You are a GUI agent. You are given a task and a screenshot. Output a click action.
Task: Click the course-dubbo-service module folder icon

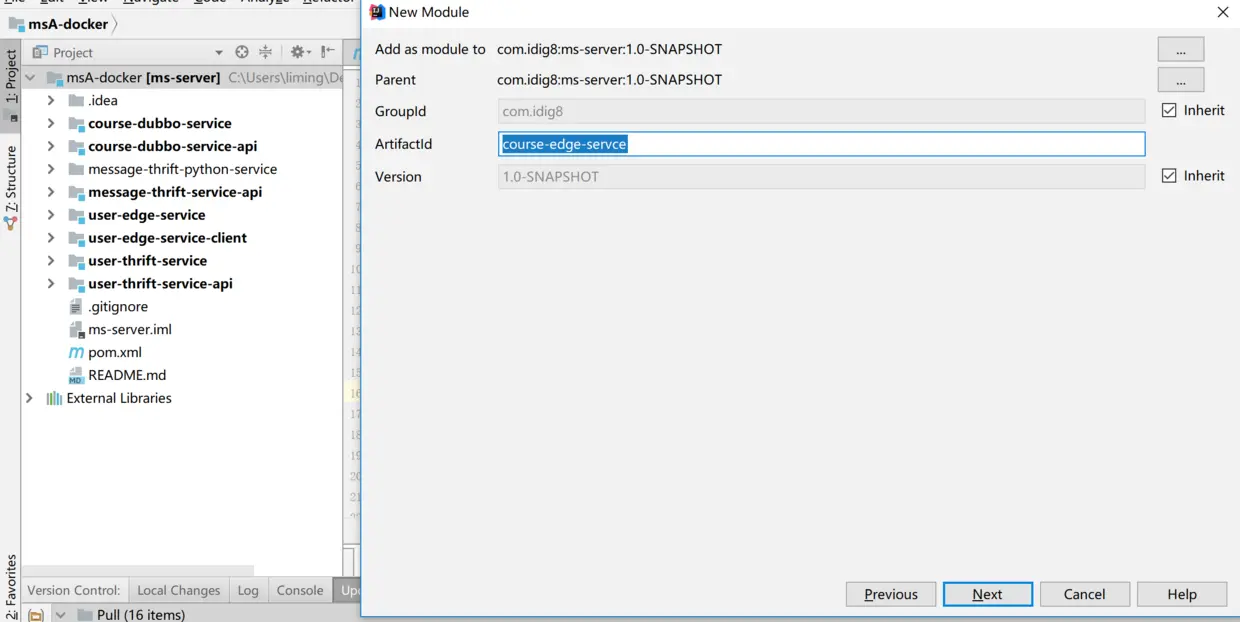[x=76, y=123]
